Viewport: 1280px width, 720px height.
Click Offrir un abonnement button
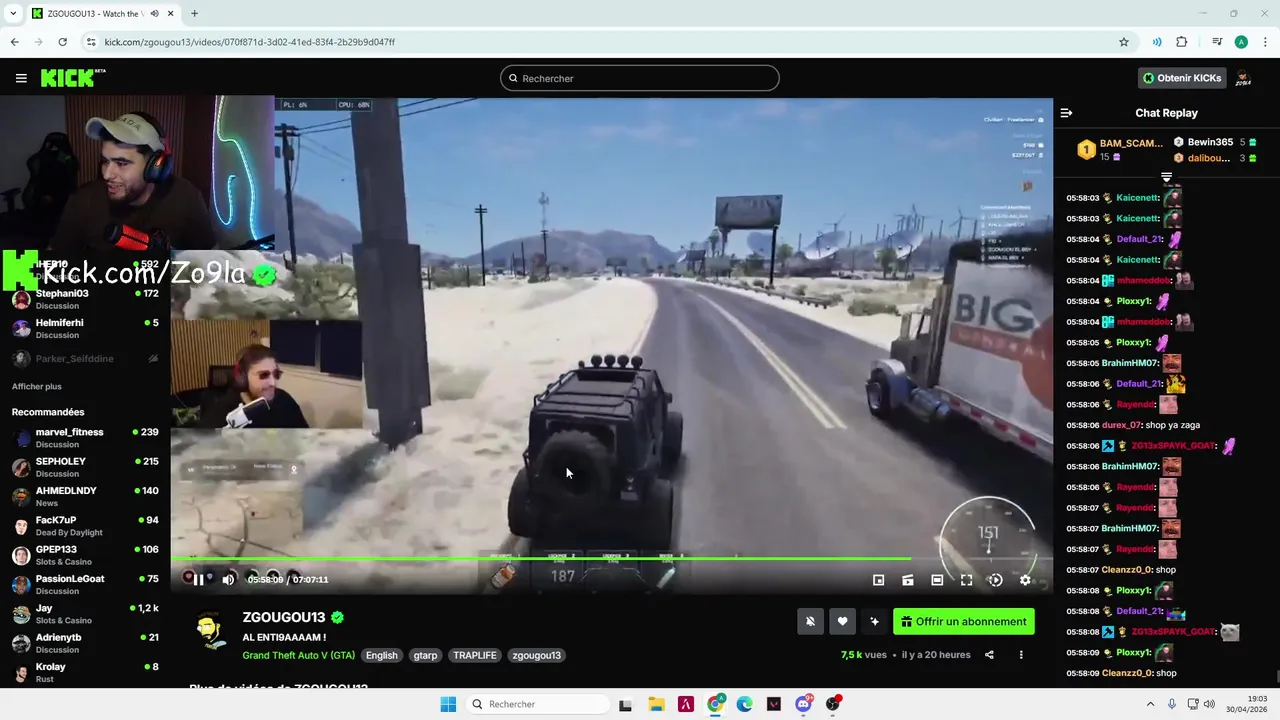[x=964, y=621]
